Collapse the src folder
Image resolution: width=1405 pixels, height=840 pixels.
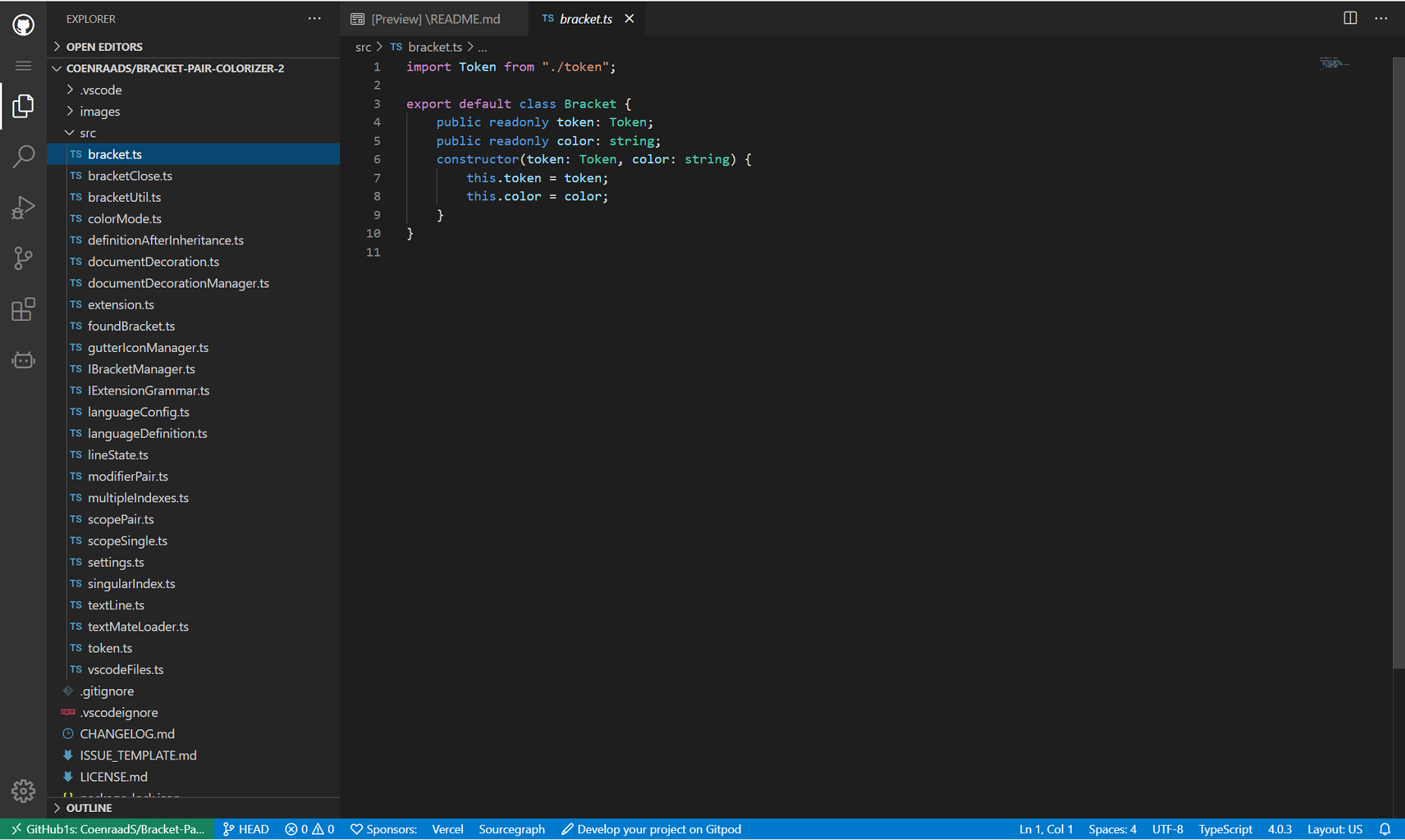pyautogui.click(x=194, y=133)
